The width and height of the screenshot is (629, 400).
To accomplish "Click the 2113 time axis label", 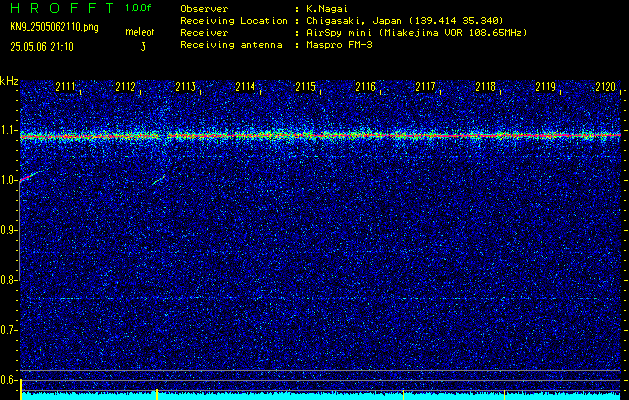I will click(185, 86).
